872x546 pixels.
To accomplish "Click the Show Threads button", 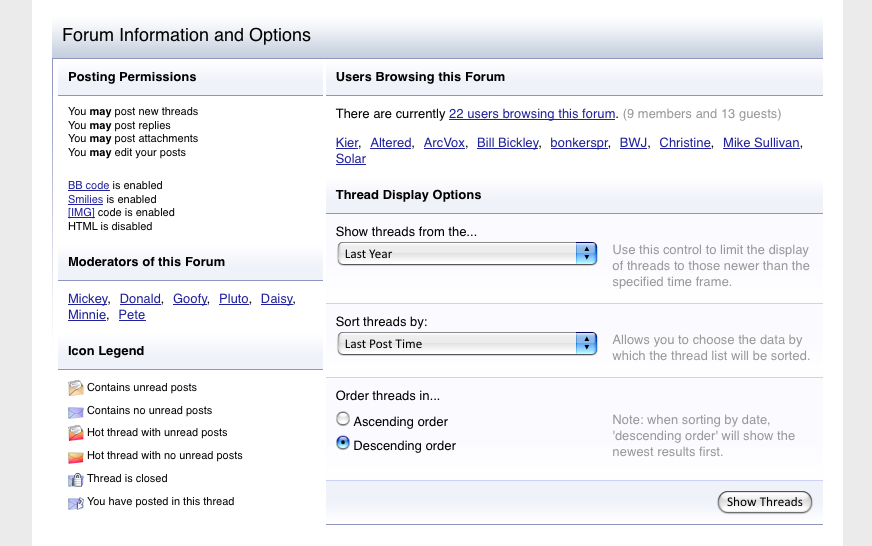I will point(765,502).
